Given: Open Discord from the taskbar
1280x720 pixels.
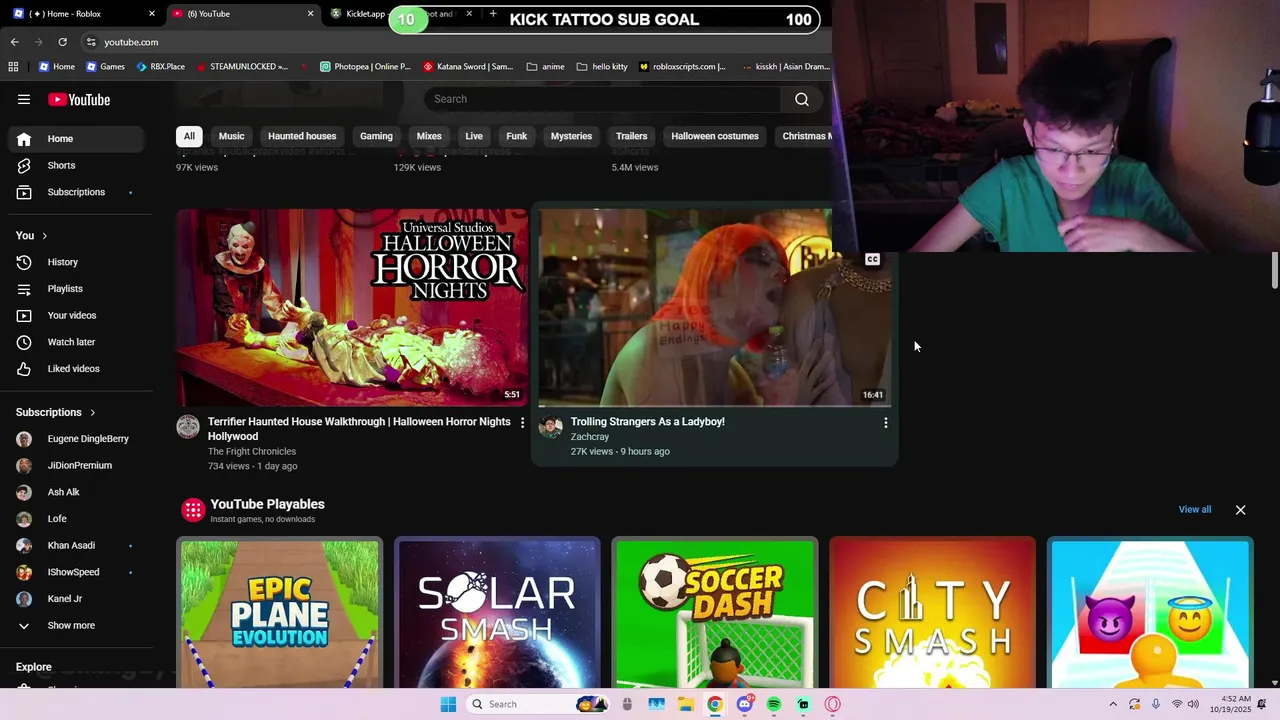Looking at the screenshot, I should pos(744,704).
